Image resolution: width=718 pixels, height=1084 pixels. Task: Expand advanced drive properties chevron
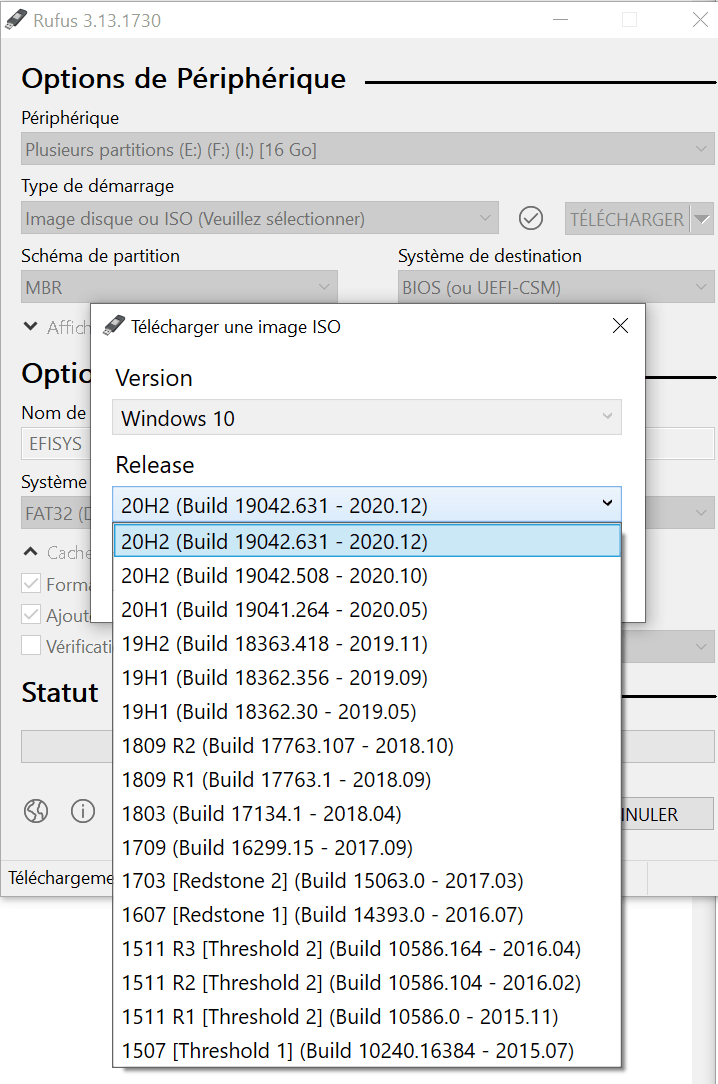coord(30,326)
